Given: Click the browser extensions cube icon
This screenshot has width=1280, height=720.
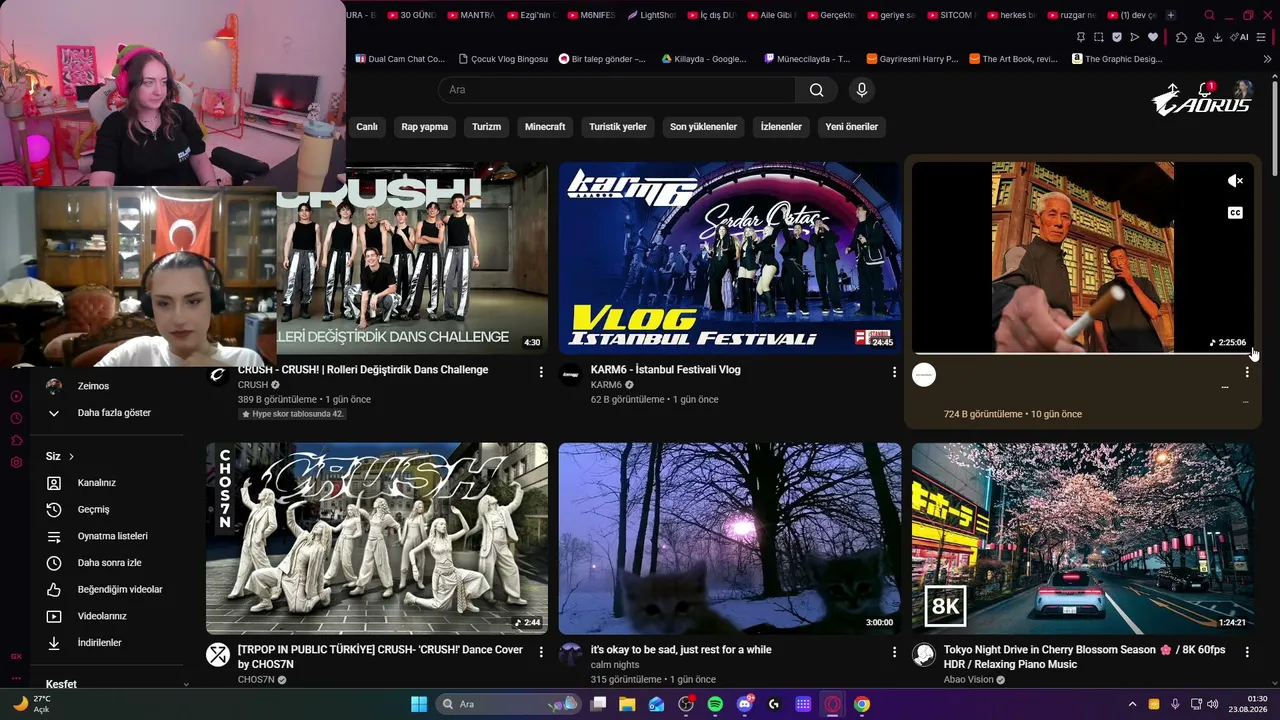Looking at the screenshot, I should pos(1181,37).
